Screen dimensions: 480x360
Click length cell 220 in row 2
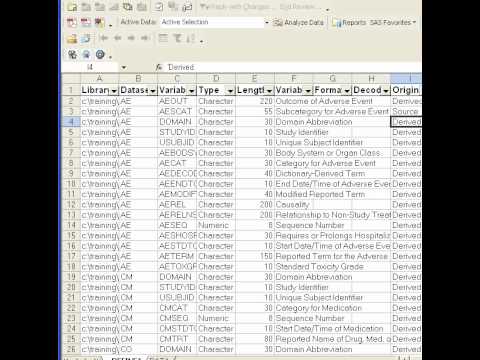tap(255, 101)
